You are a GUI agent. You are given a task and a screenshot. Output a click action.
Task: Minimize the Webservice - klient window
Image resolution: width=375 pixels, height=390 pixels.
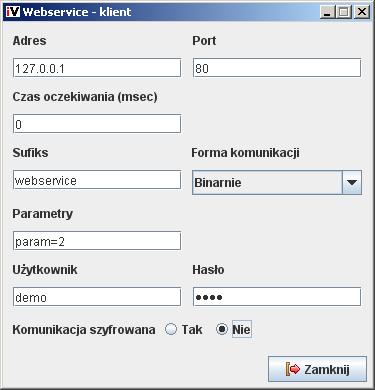(x=328, y=12)
